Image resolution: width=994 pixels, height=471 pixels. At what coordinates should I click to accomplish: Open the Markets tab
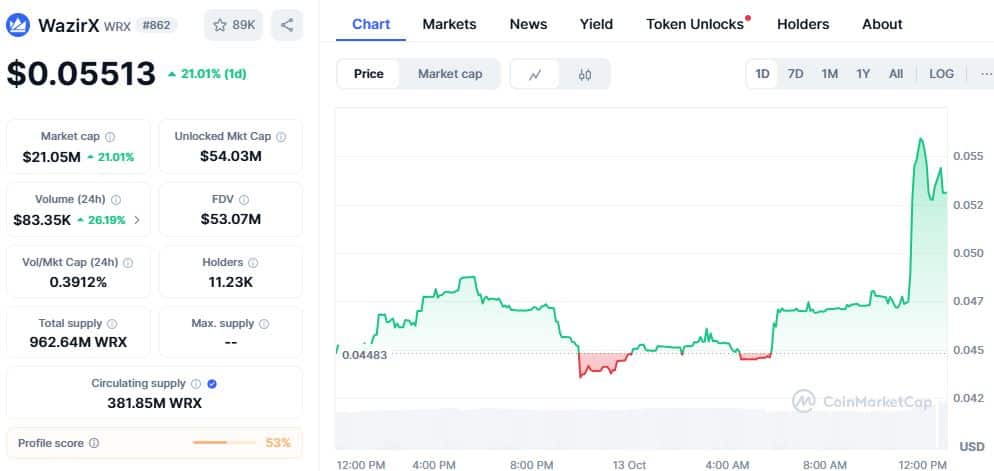[x=449, y=24]
